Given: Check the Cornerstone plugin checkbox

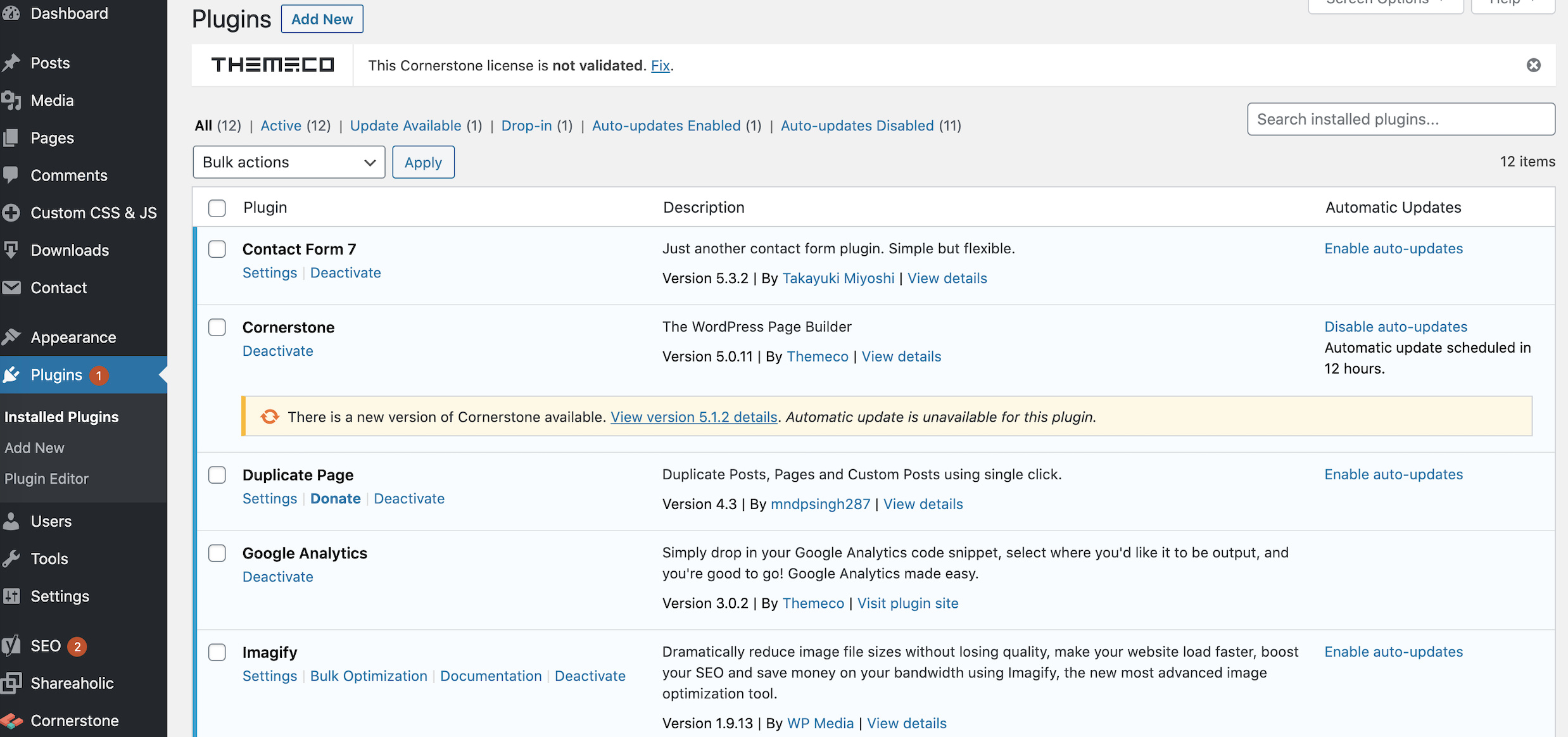Looking at the screenshot, I should coord(217,327).
